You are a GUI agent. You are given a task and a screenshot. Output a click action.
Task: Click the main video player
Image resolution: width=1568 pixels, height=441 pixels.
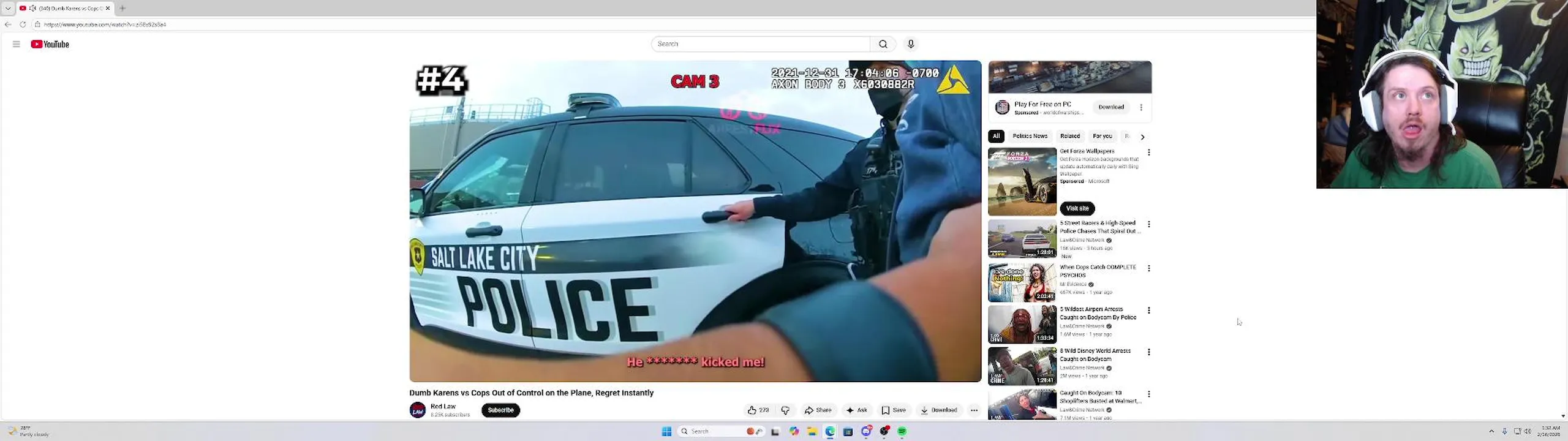[x=695, y=221]
